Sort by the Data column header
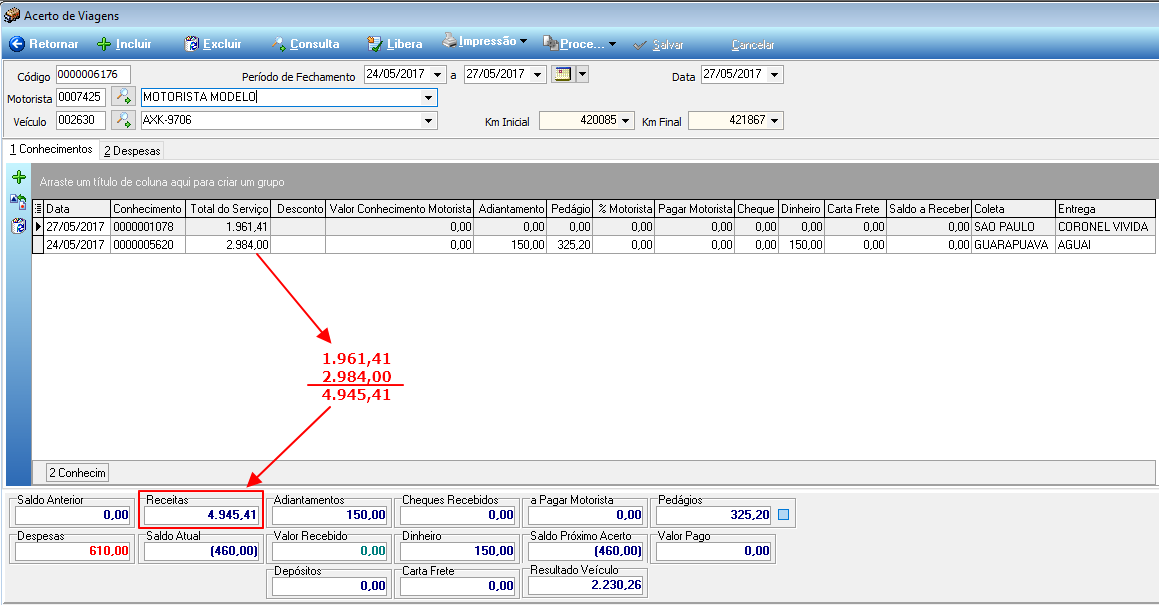 (x=77, y=209)
